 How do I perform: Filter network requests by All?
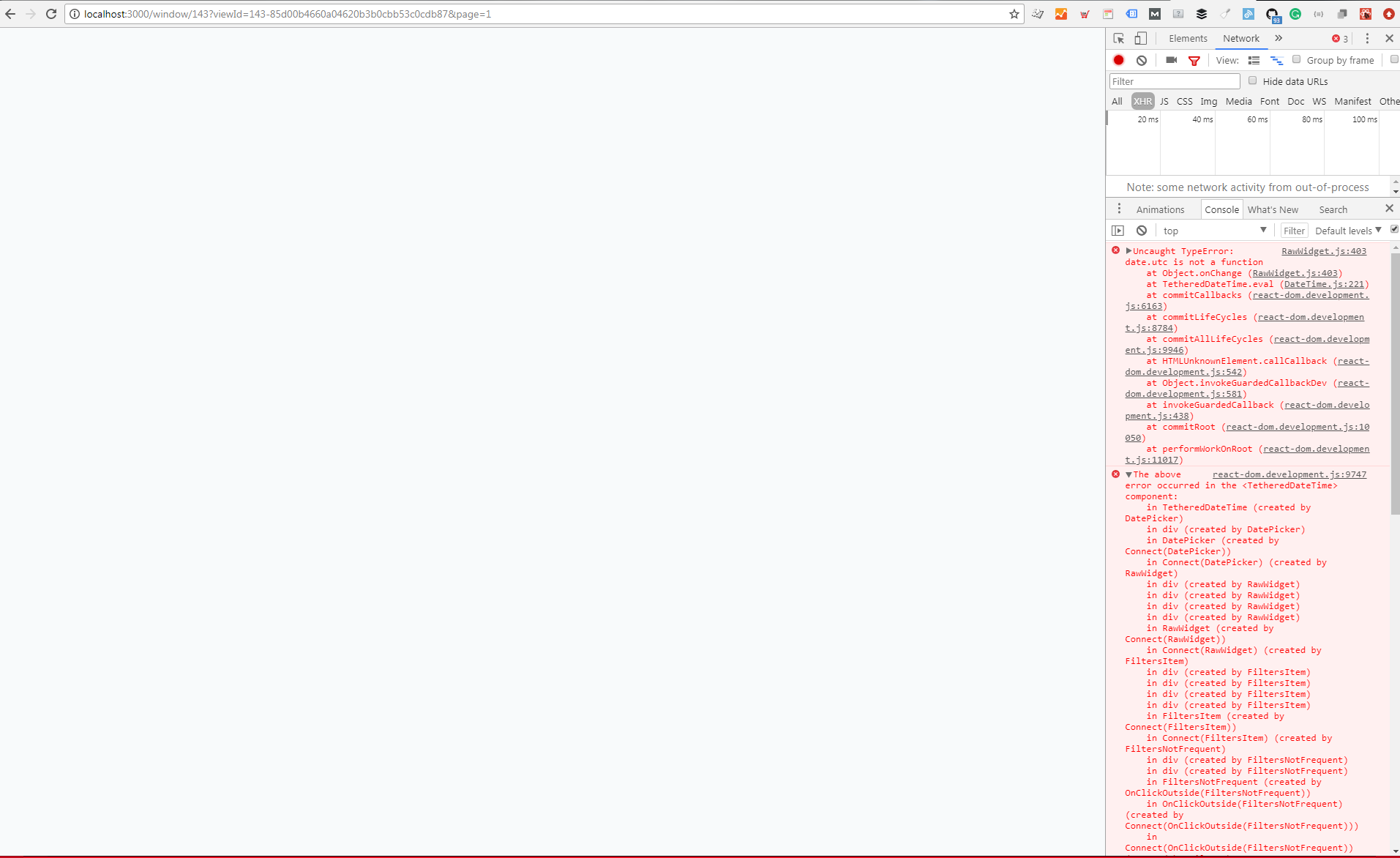(1117, 101)
